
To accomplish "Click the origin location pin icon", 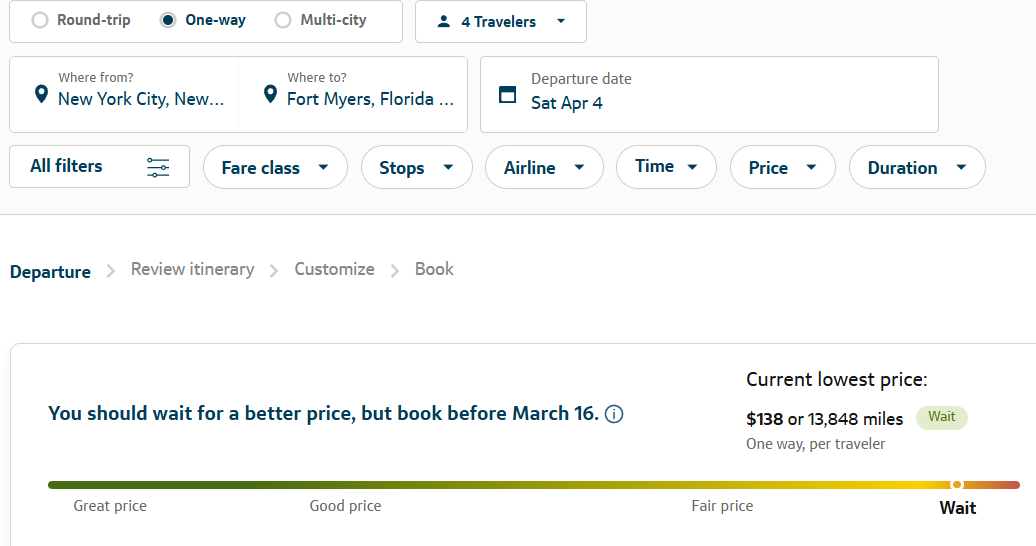I will [x=41, y=95].
